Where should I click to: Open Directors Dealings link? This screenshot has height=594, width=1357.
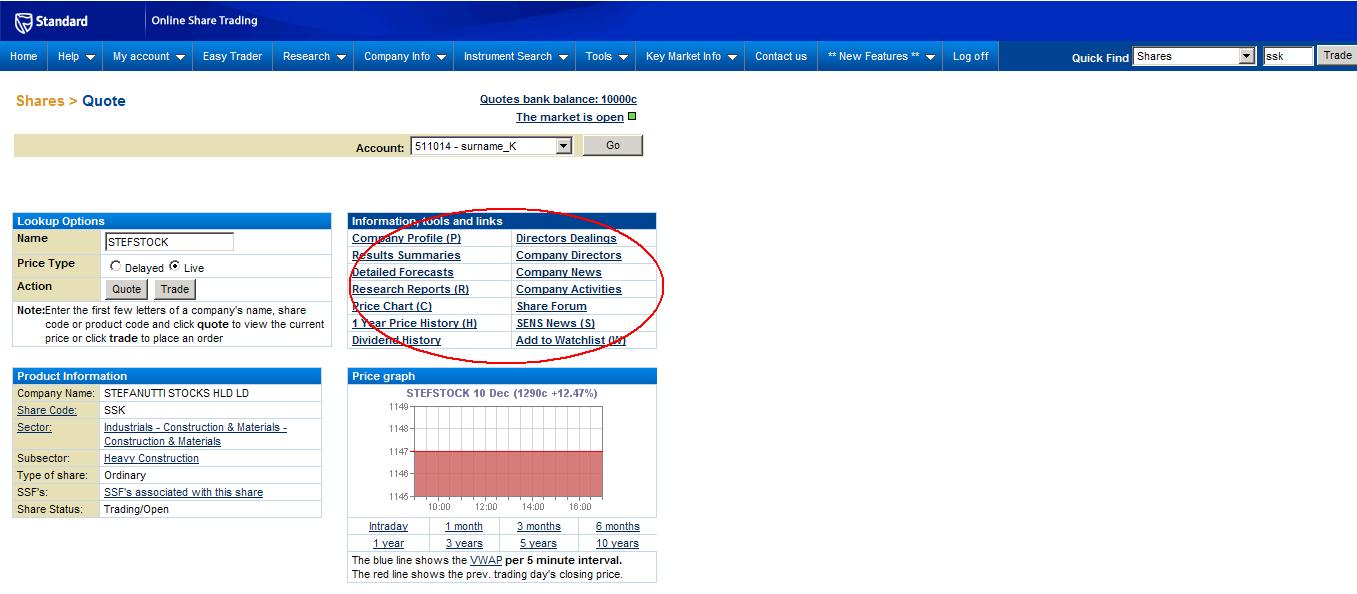tap(566, 238)
